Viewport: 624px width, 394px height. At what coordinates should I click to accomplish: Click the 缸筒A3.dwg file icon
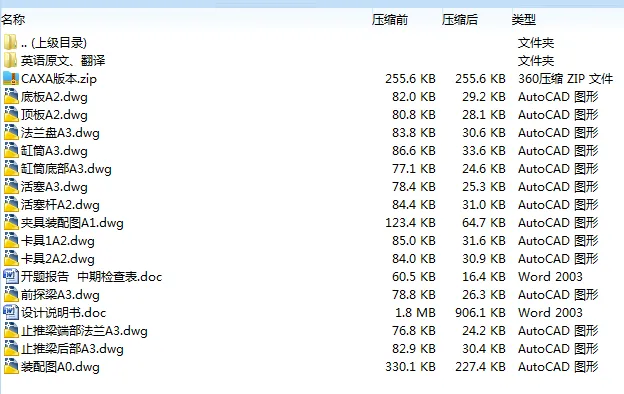pos(11,150)
